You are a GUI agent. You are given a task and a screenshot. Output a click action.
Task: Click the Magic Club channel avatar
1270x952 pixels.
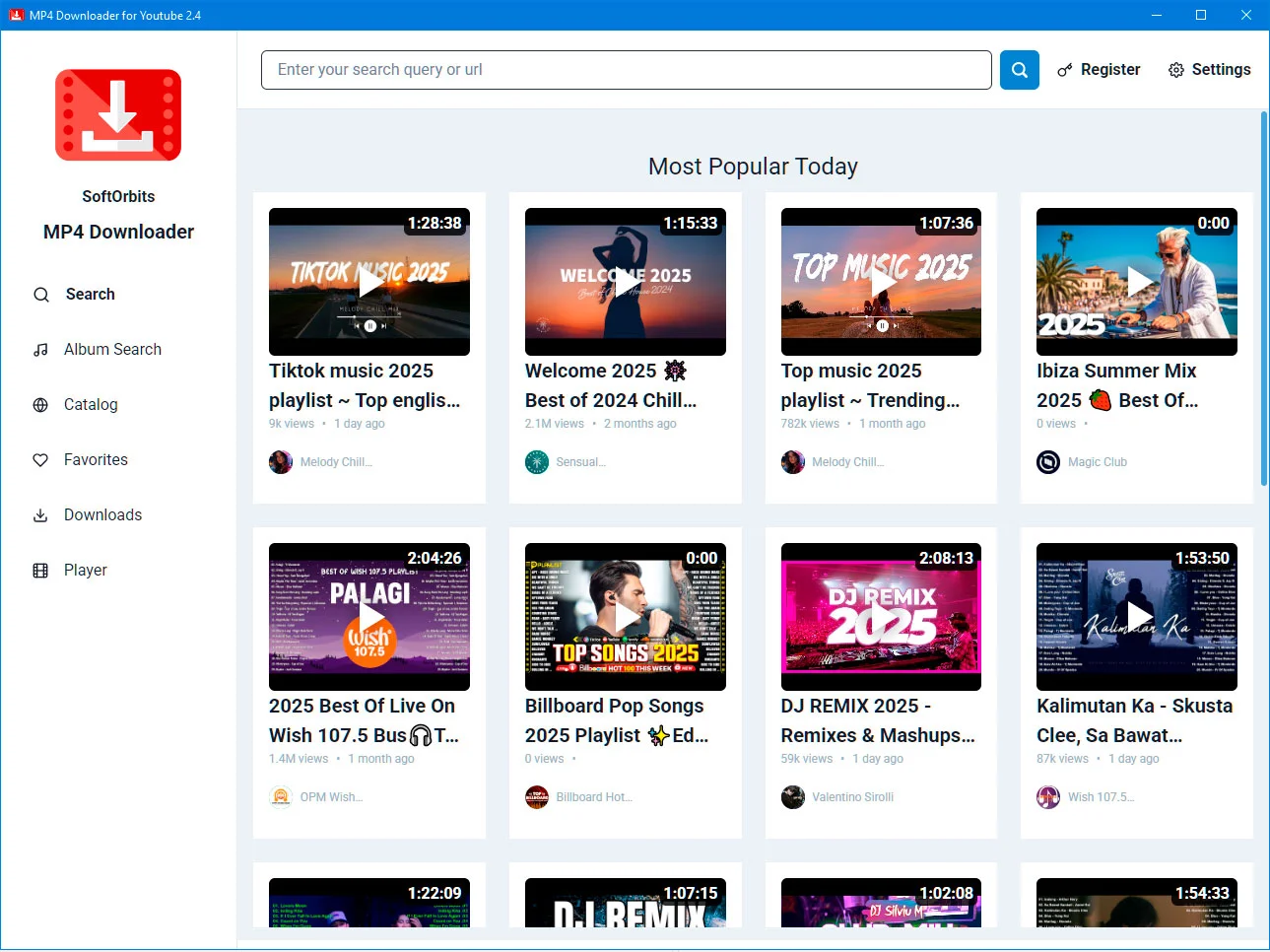pyautogui.click(x=1047, y=461)
